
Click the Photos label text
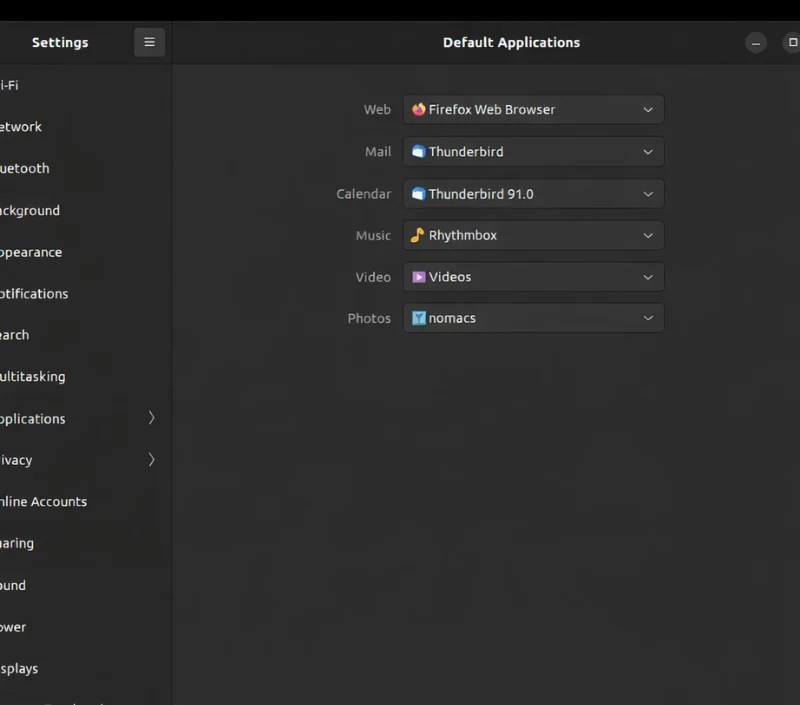pyautogui.click(x=369, y=318)
